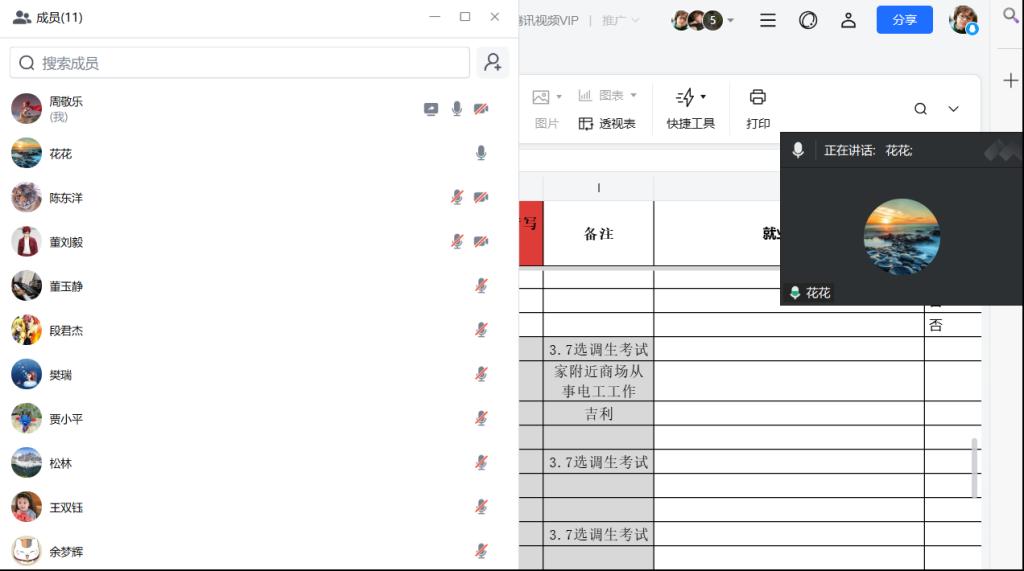Click the print icon in toolbar
Viewport: 1024px width, 571px height.
[757, 97]
